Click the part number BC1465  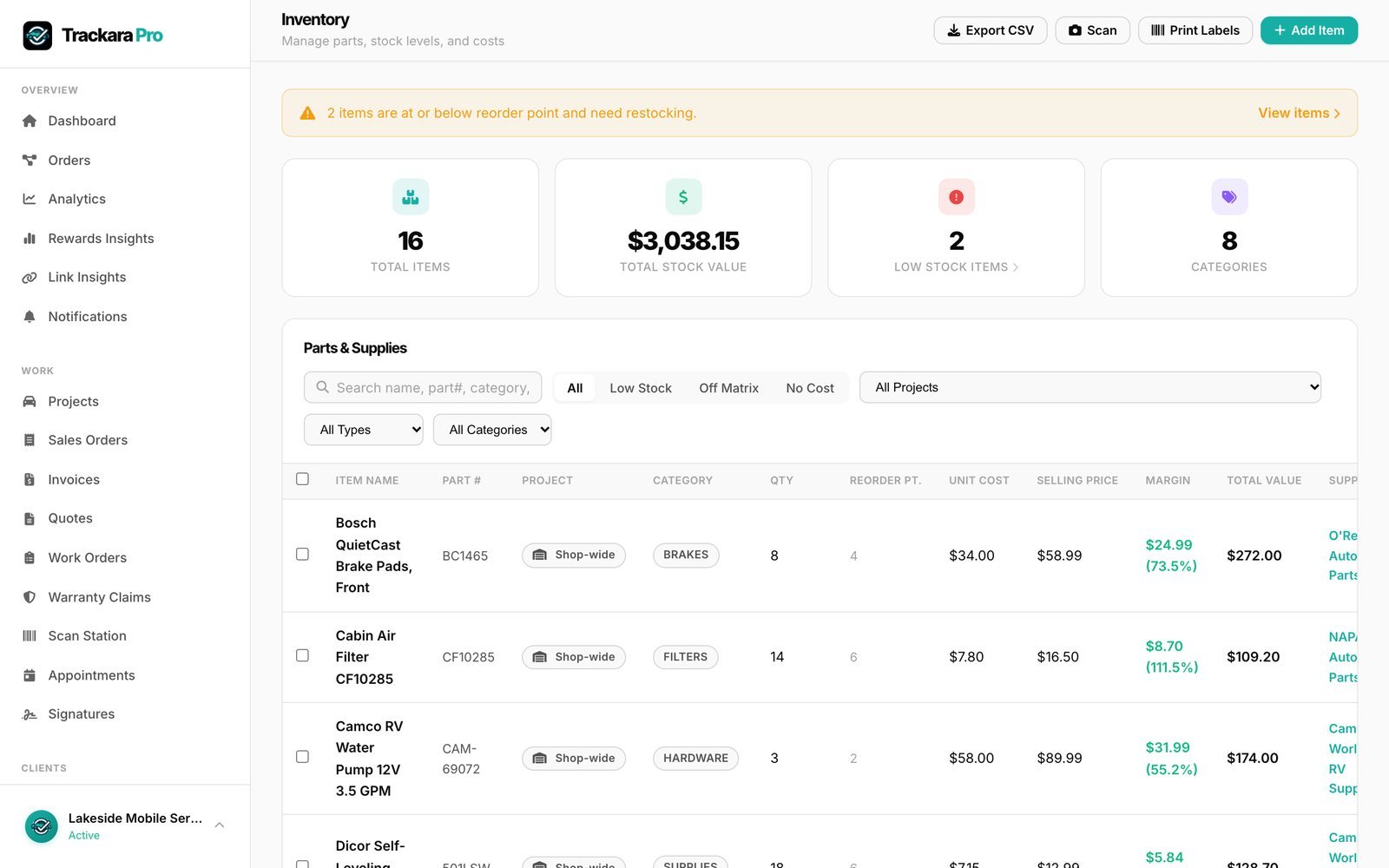point(465,556)
